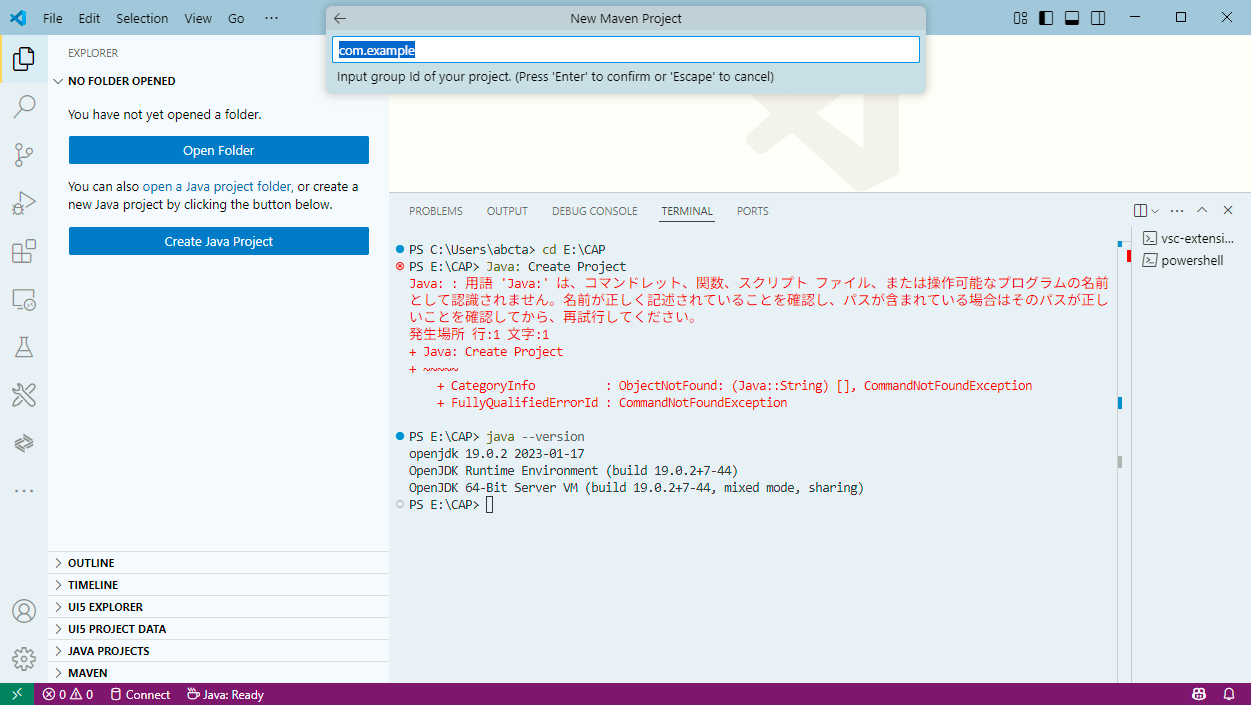
Task: Open Copilot status icon in status bar
Action: click(x=1199, y=694)
